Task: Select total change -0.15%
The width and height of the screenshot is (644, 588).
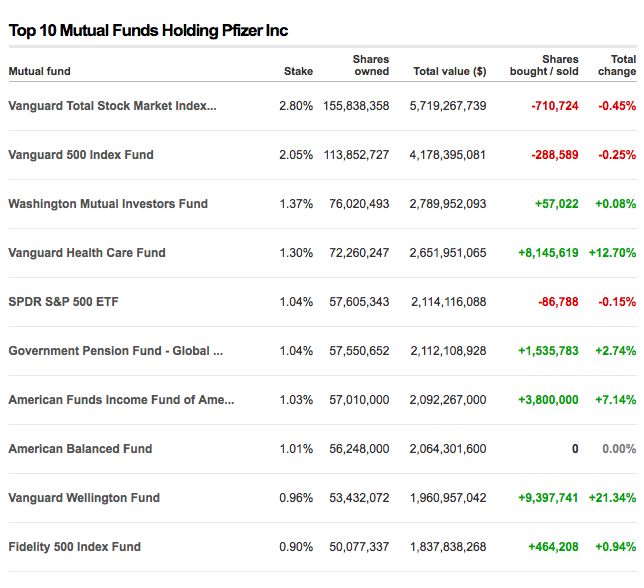Action: point(617,302)
